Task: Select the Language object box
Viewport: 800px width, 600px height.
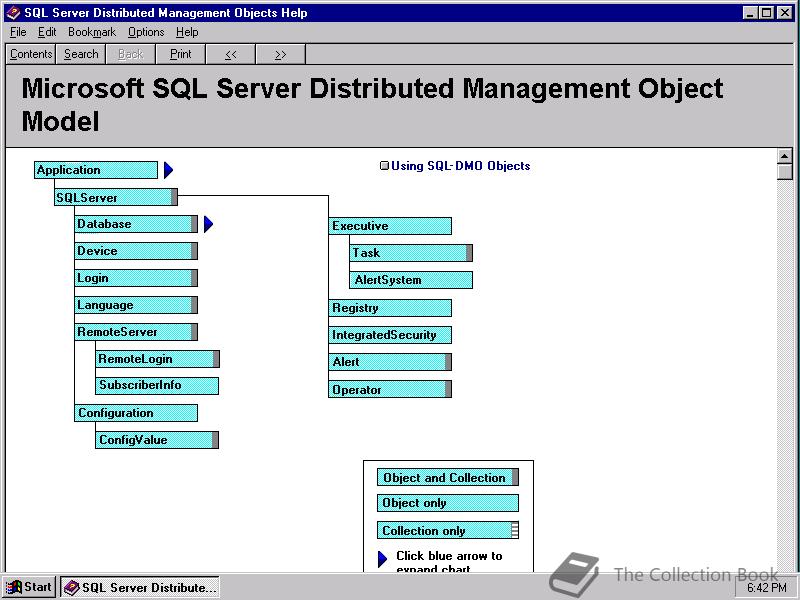Action: click(x=136, y=305)
